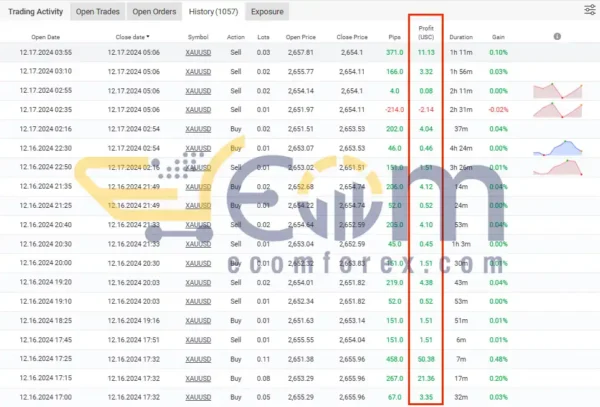Click the open price 2,651.38
Screen dimensions: 600x407
click(x=301, y=359)
